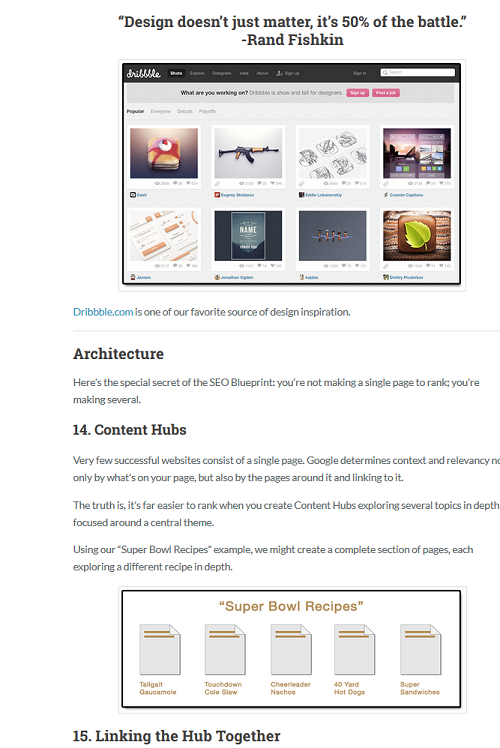Image resolution: width=500 pixels, height=748 pixels.
Task: Click the 40 Yard Hot Dogs document icon
Action: (x=354, y=649)
